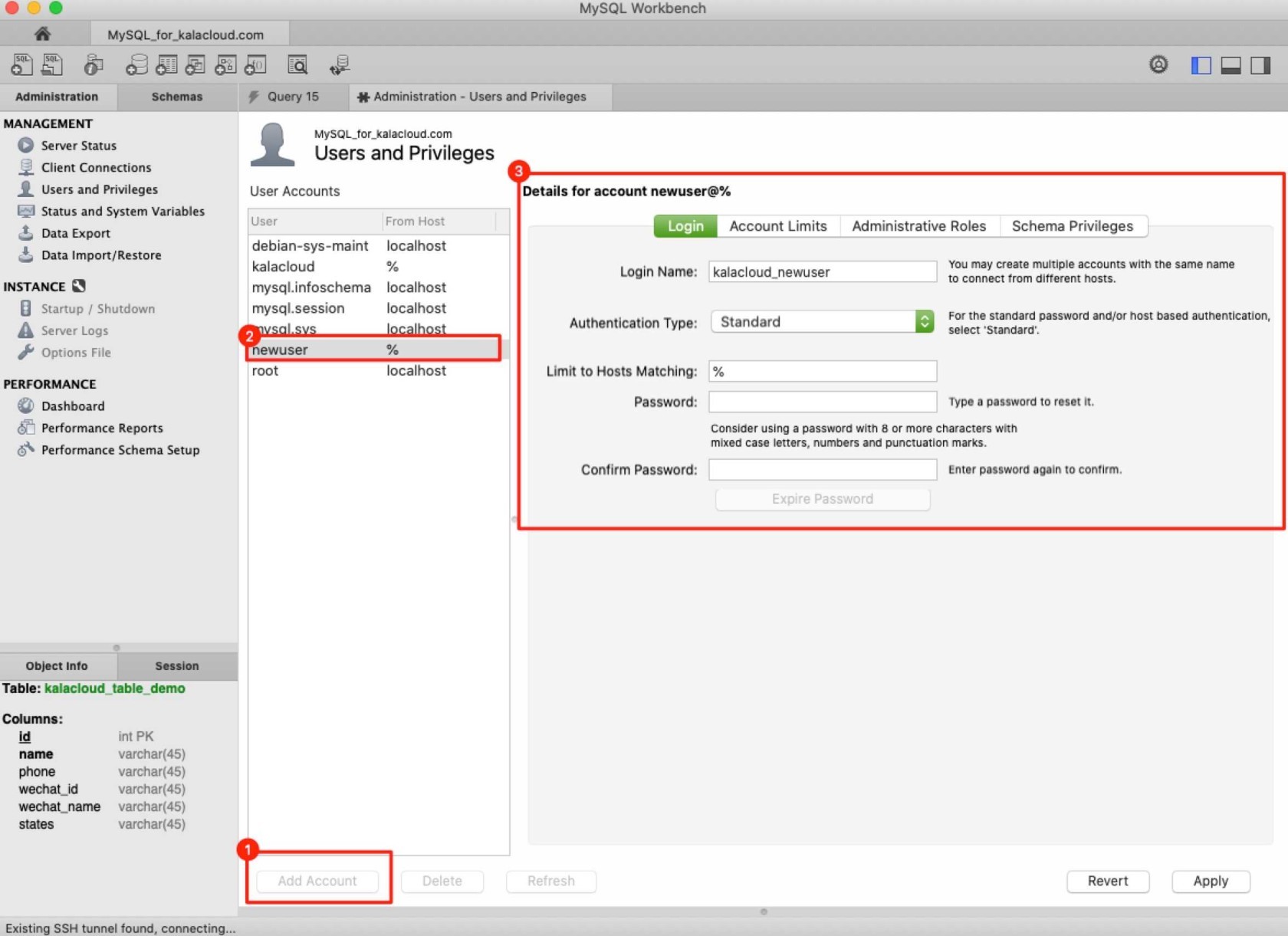1288x936 pixels.
Task: Switch to Session tab
Action: 177,666
